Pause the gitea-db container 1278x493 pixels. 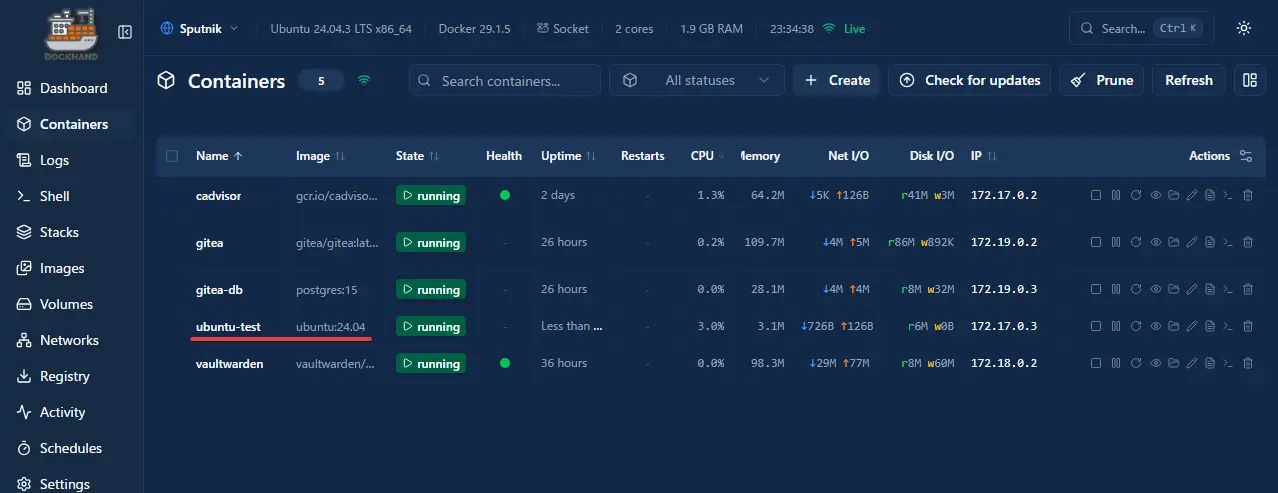(1116, 289)
